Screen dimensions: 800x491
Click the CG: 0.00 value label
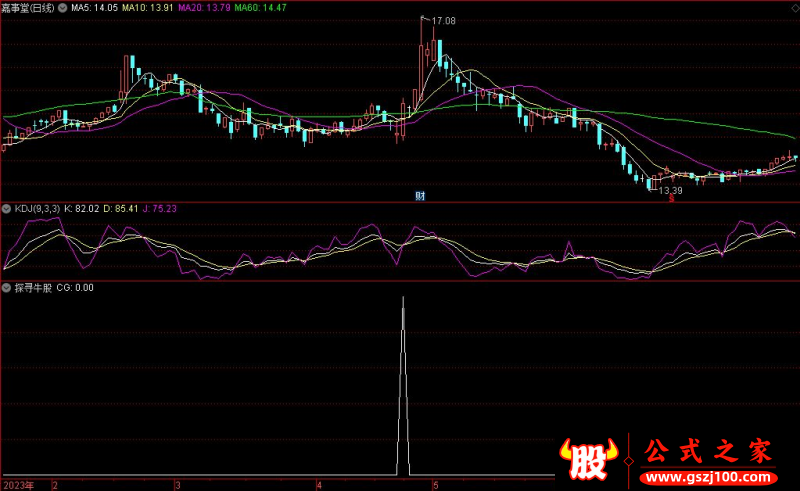point(75,288)
